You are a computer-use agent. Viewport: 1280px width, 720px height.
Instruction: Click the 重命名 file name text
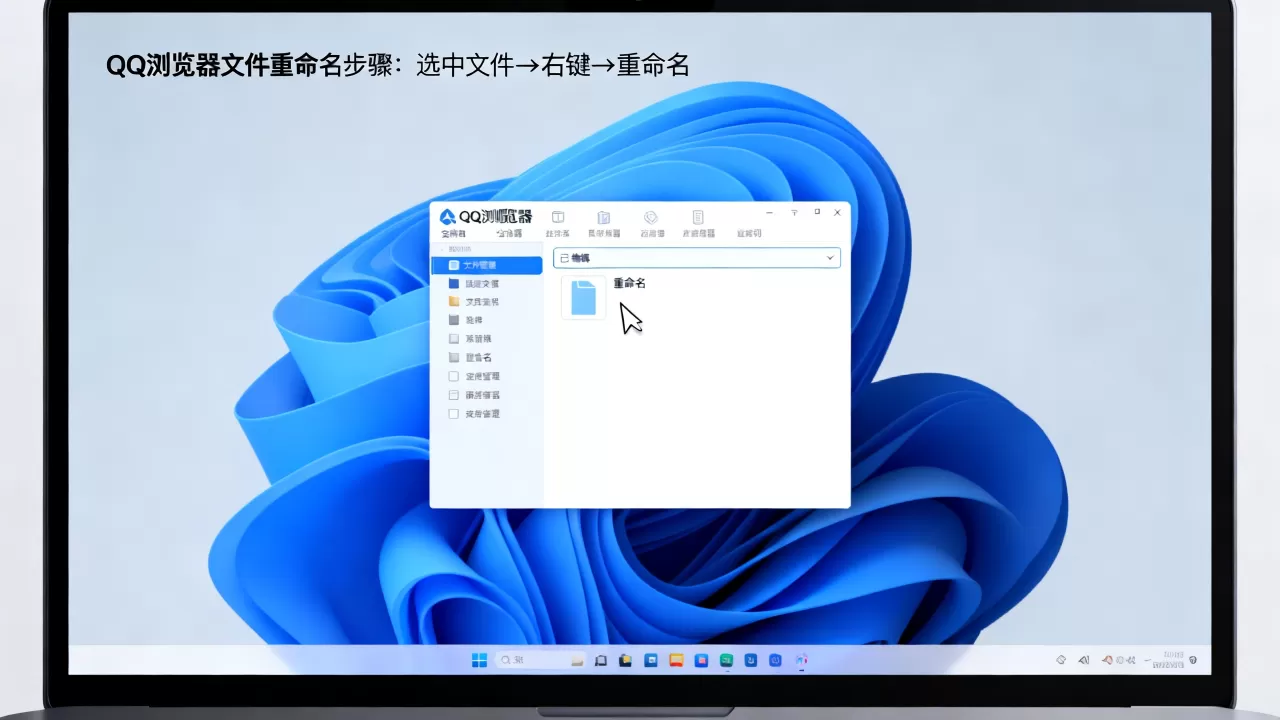pyautogui.click(x=629, y=283)
